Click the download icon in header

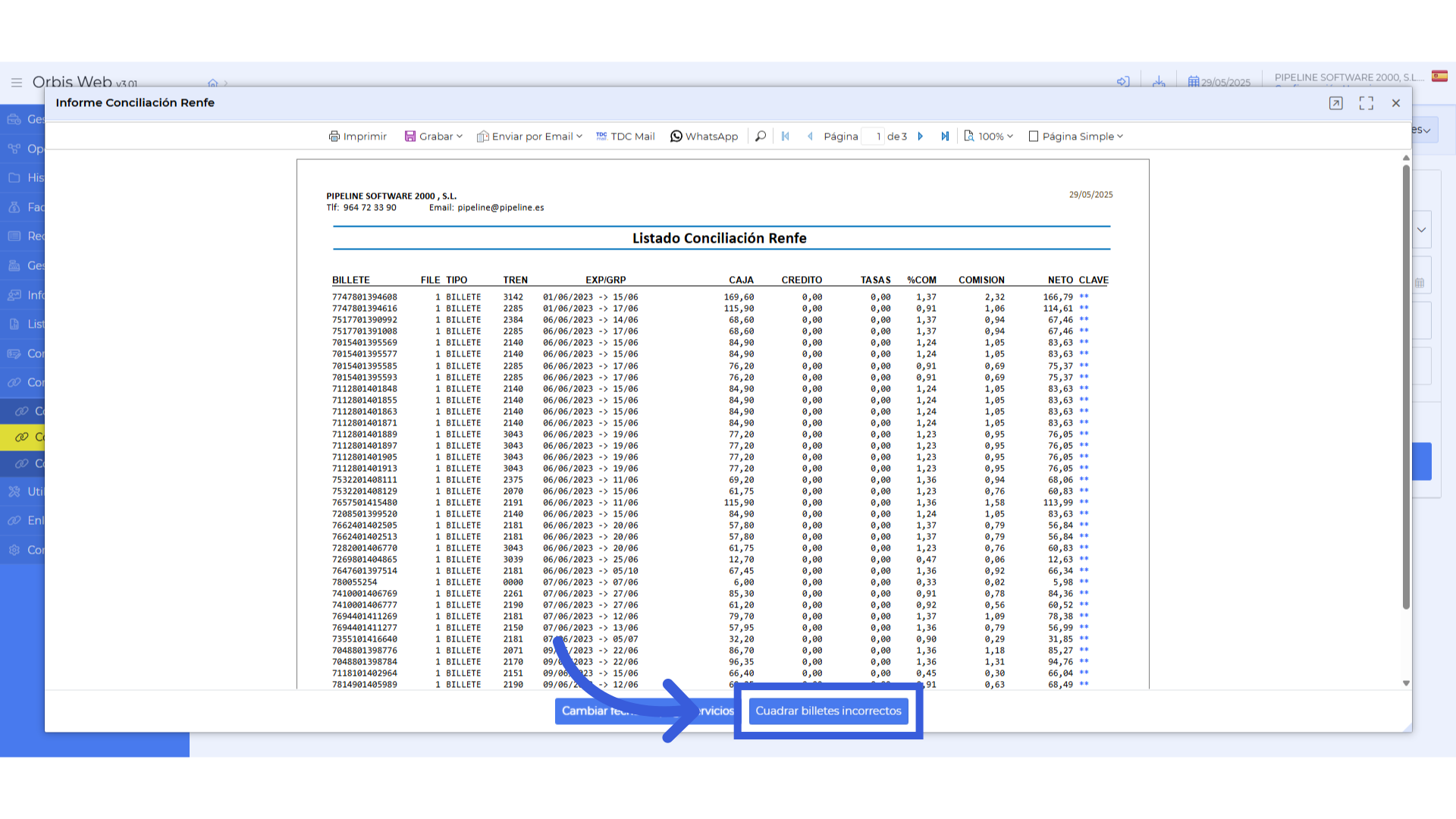click(1159, 81)
